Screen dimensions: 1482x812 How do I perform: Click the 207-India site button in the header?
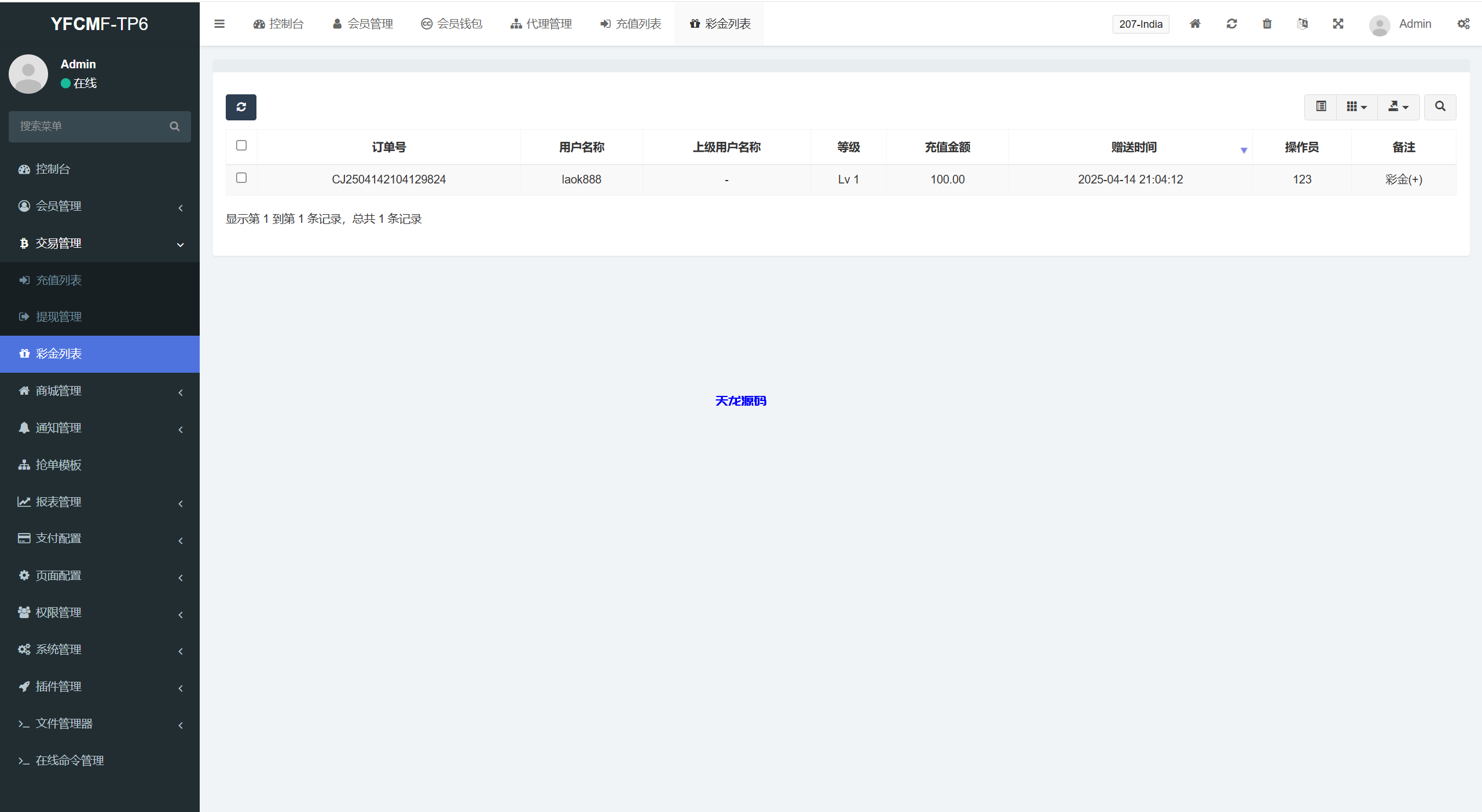[x=1140, y=24]
